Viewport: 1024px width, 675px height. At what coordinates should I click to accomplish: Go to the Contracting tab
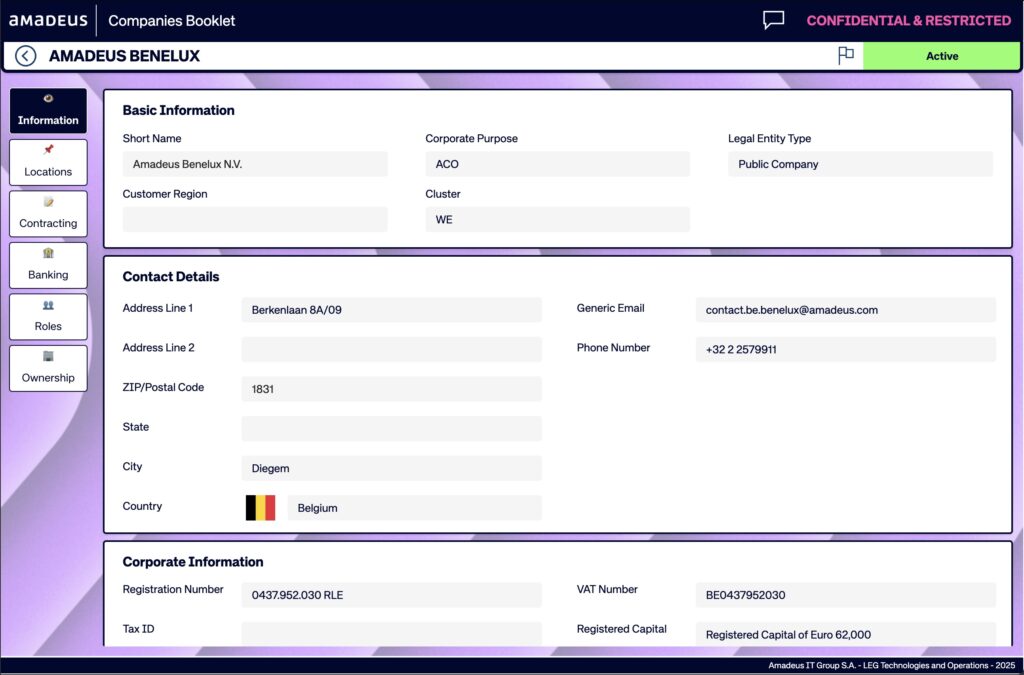tap(48, 213)
